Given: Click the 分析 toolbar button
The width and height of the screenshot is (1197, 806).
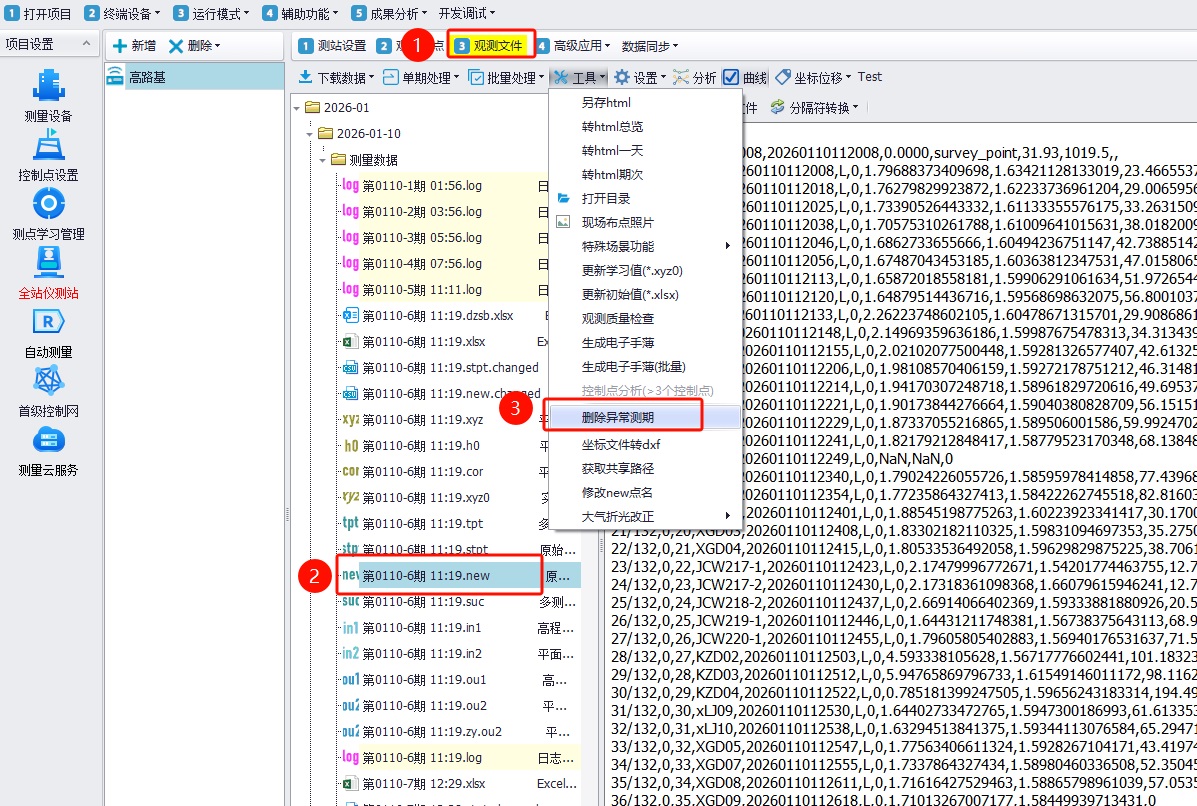Looking at the screenshot, I should [695, 77].
